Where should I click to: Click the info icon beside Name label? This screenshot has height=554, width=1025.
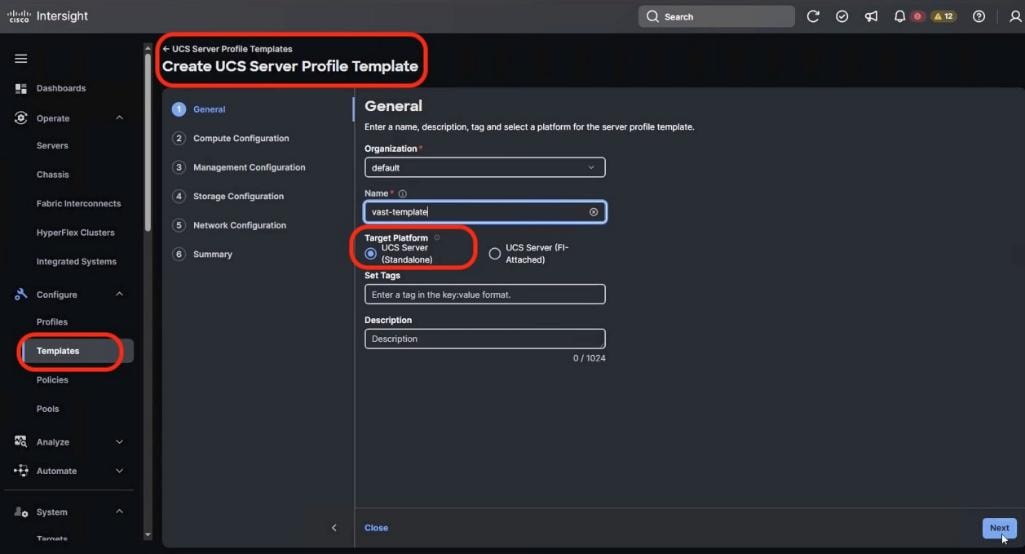(403, 194)
